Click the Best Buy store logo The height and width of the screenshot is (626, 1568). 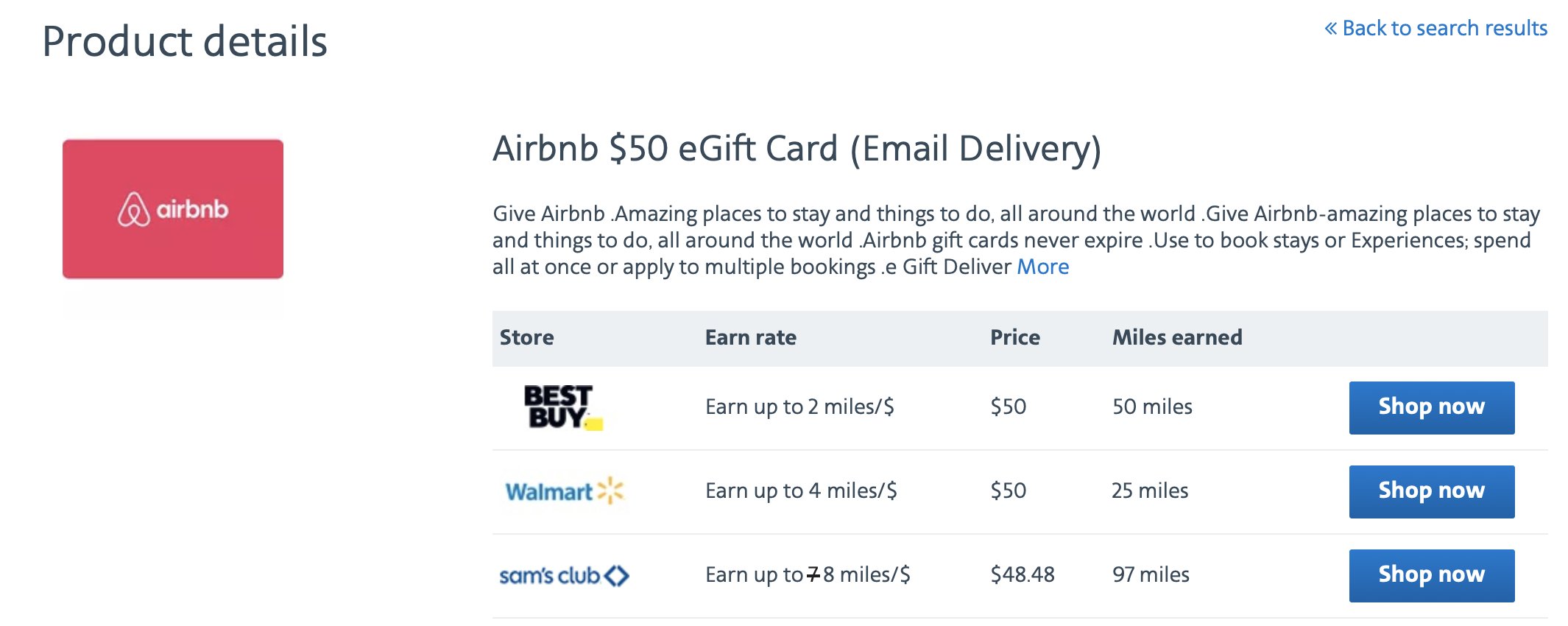click(563, 407)
